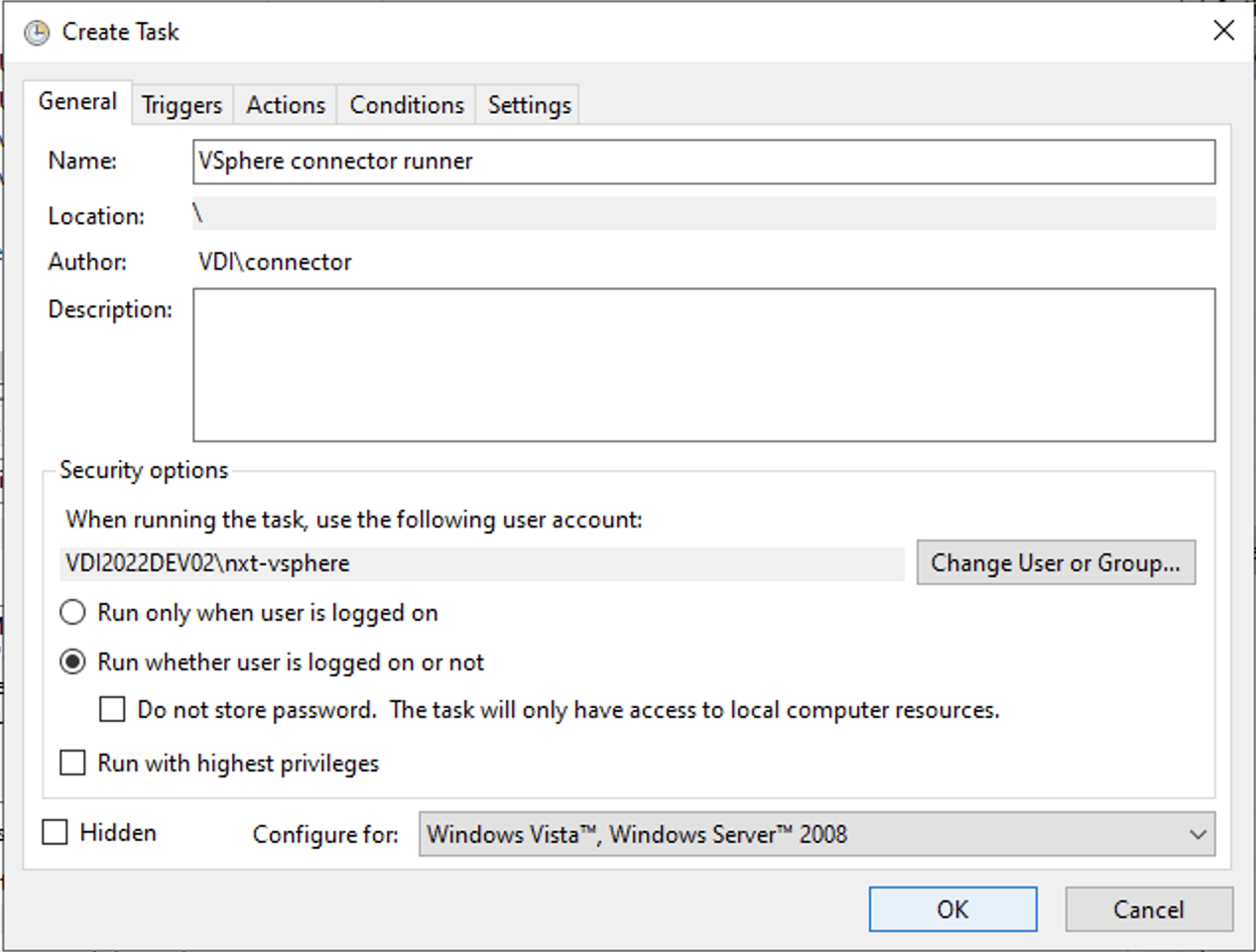This screenshot has width=1256, height=952.
Task: Click the user account field nxt-vsphere
Action: click(482, 563)
